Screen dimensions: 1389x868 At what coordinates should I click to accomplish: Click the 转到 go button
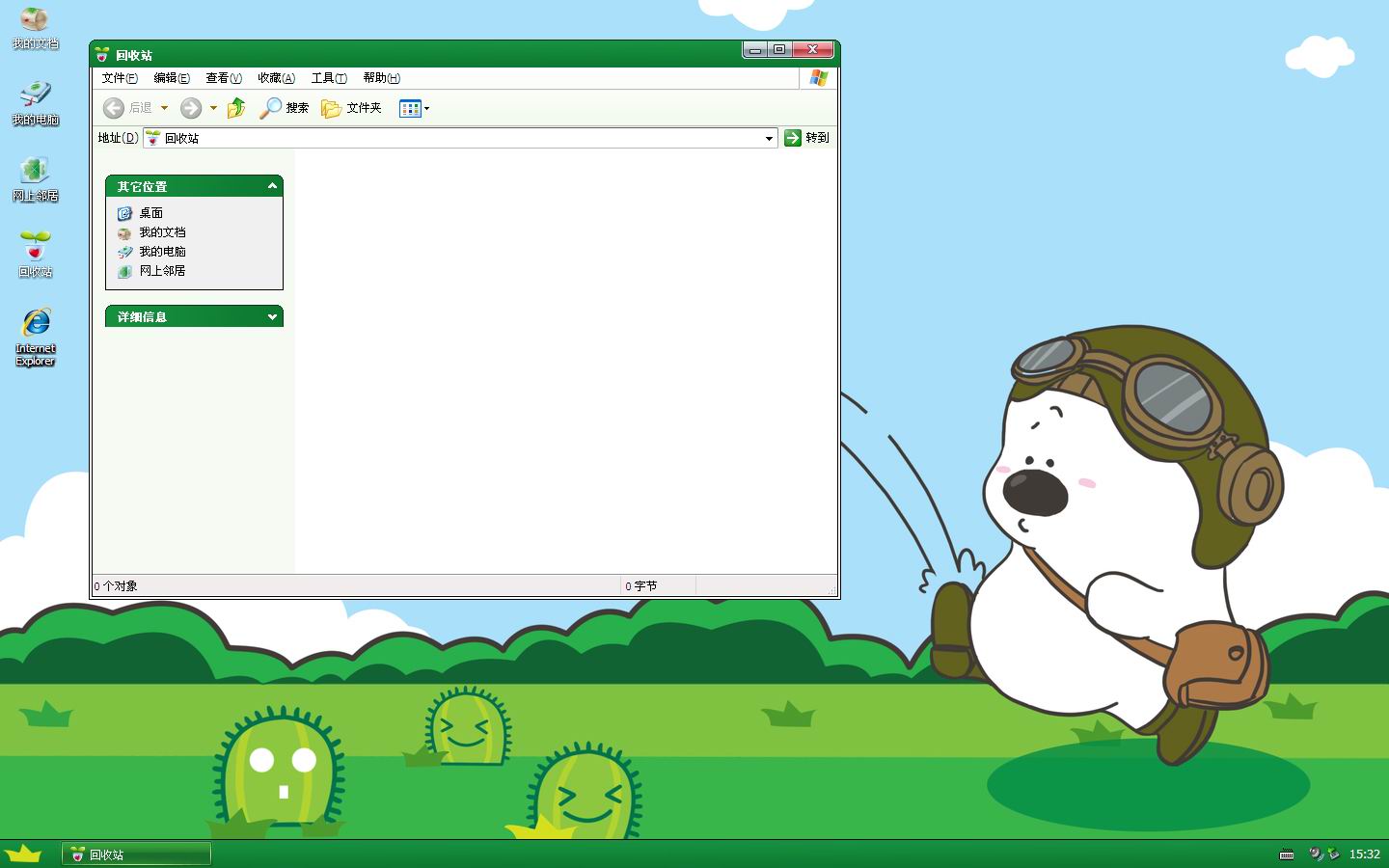(x=807, y=138)
